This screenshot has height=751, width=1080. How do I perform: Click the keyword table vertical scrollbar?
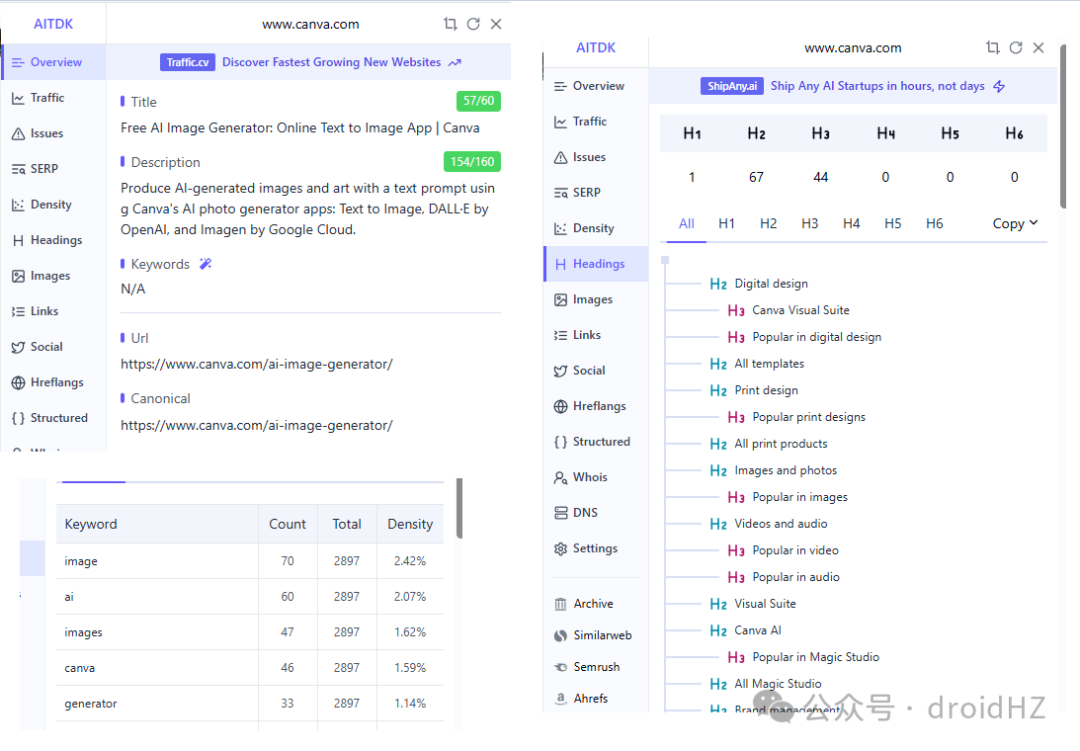[459, 508]
